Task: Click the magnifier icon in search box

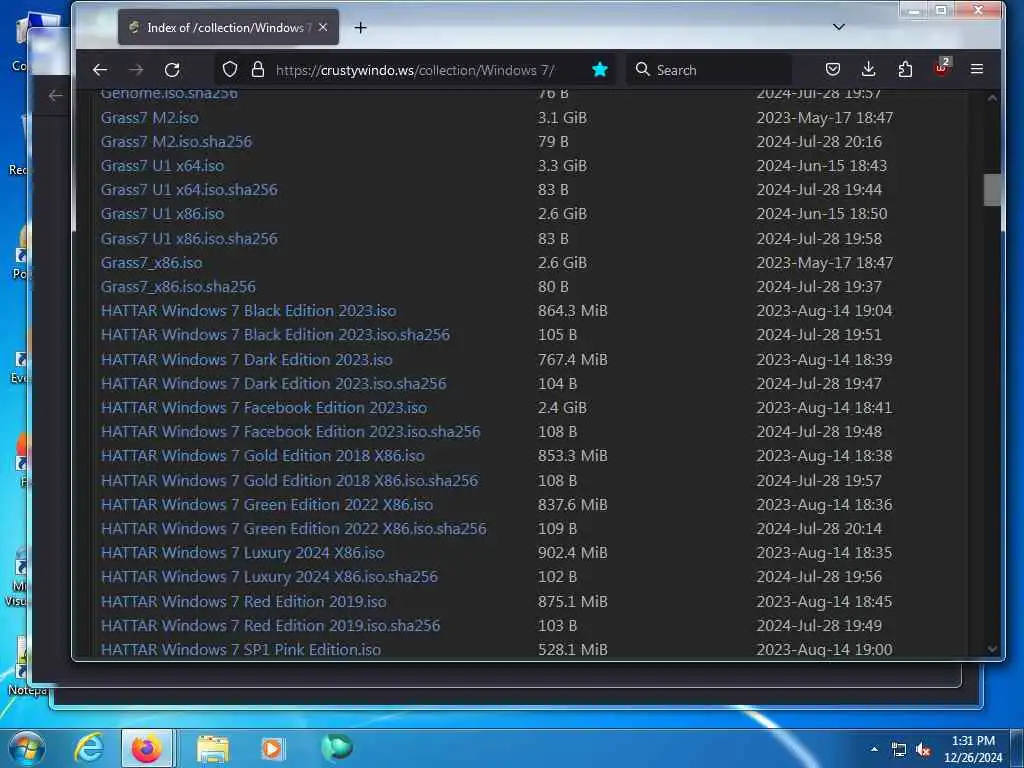Action: pos(643,69)
